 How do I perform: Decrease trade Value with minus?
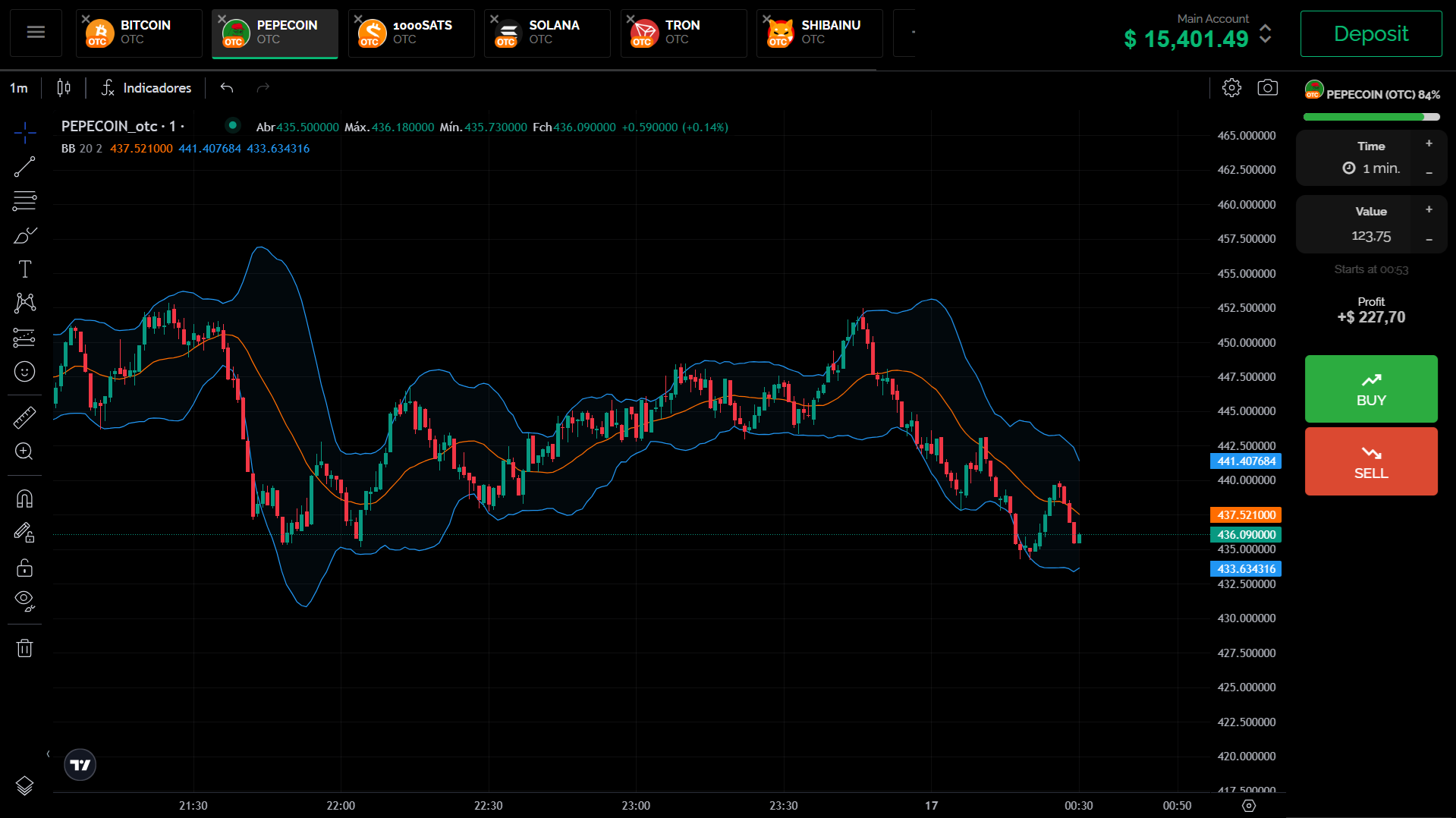coord(1429,240)
